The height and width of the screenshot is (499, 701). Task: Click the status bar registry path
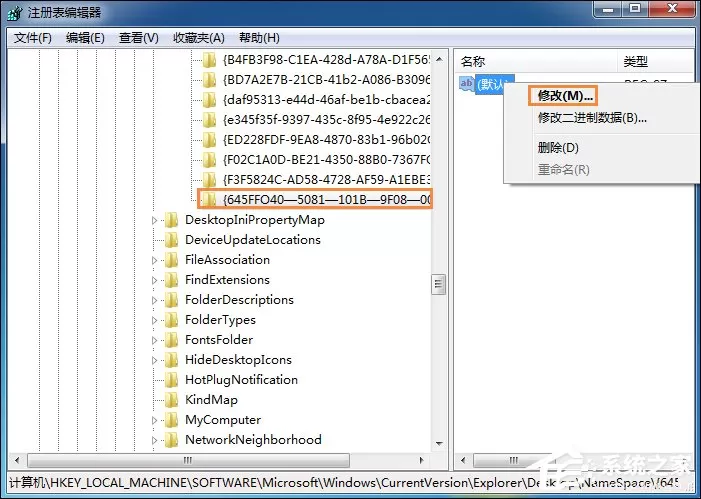[x=344, y=483]
